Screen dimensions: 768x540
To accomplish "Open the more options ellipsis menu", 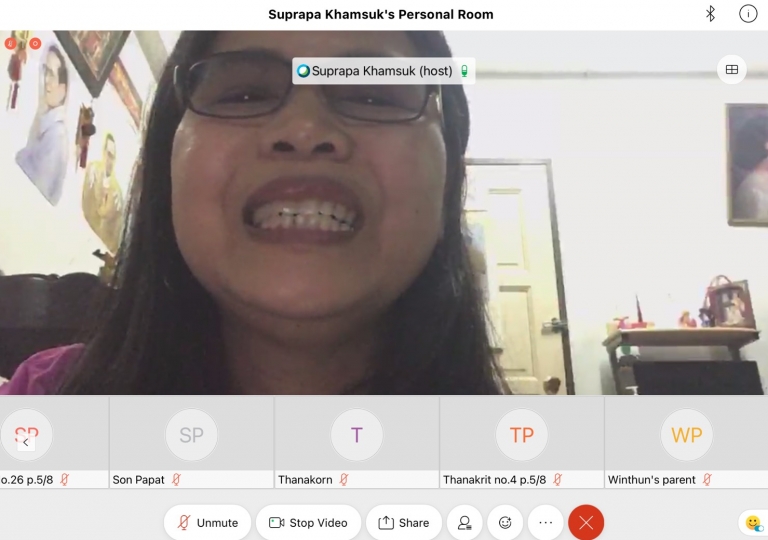I will [546, 522].
